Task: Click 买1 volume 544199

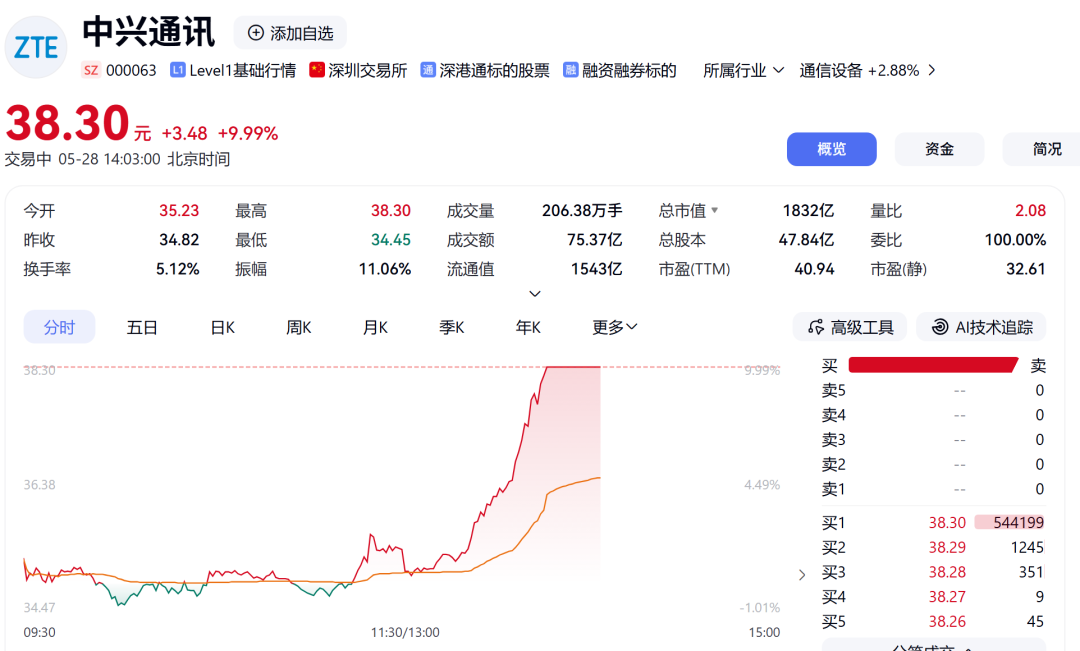Action: (x=1018, y=523)
